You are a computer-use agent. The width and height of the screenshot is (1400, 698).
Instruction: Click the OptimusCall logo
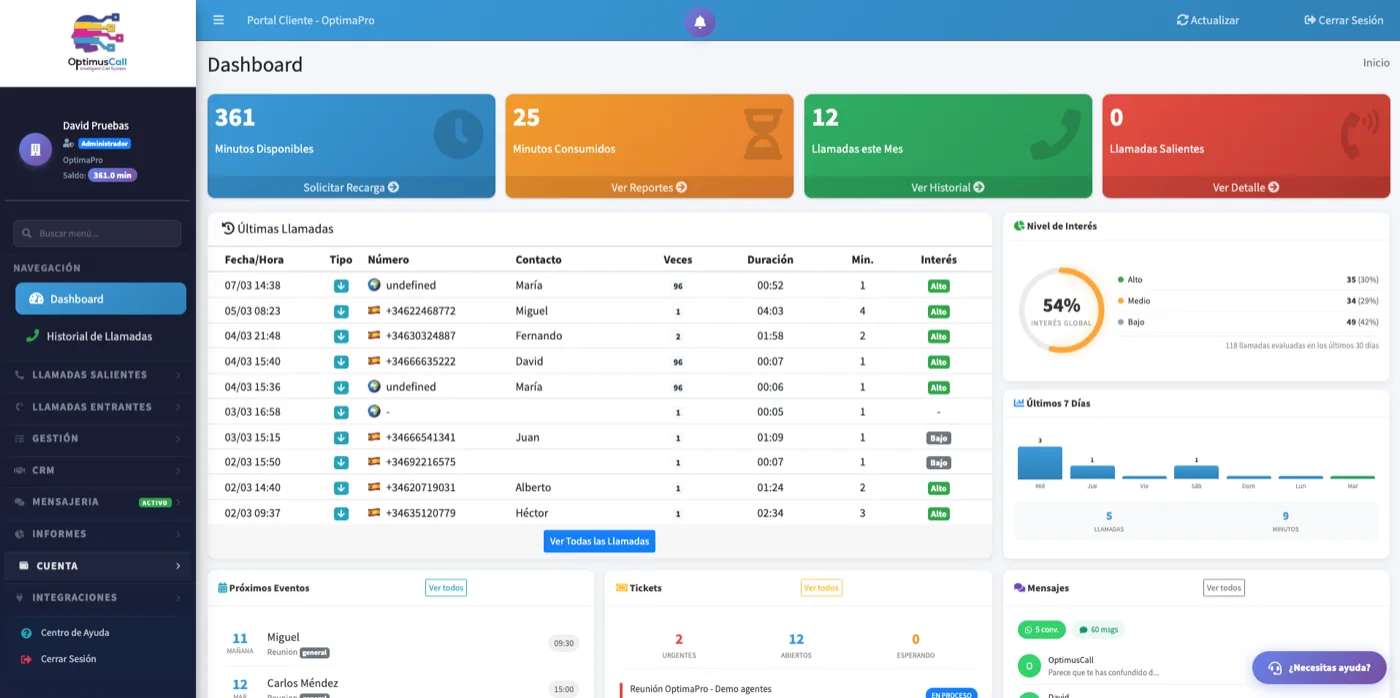coord(96,40)
